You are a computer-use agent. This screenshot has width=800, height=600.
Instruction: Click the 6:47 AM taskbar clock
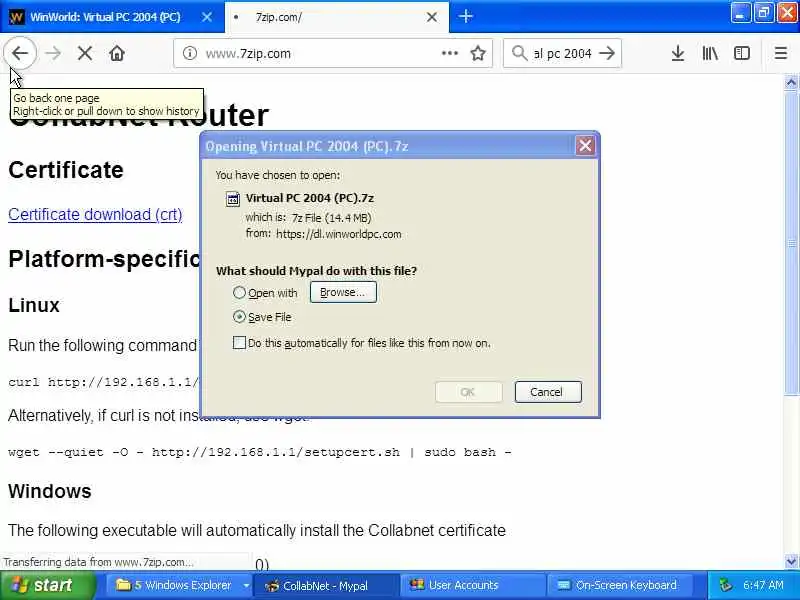pyautogui.click(x=763, y=585)
